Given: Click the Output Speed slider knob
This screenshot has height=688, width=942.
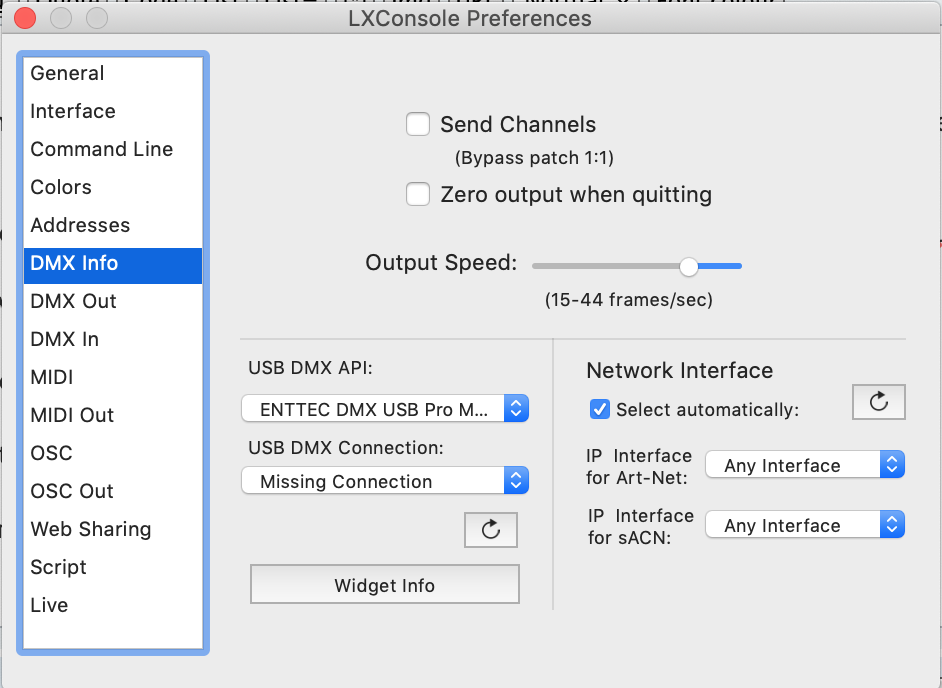Looking at the screenshot, I should click(688, 266).
